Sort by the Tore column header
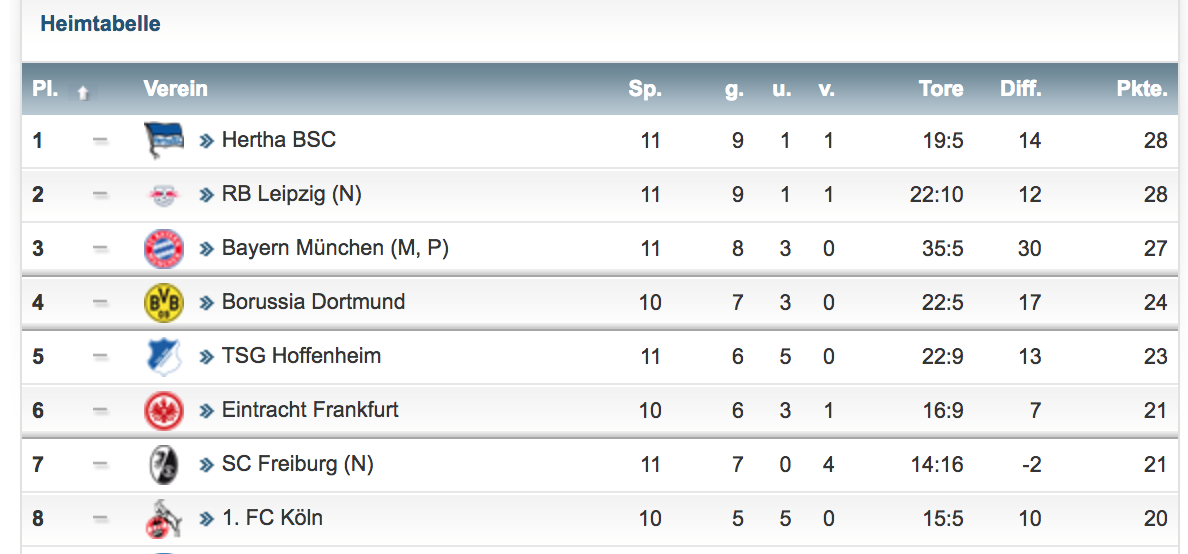Image resolution: width=1188 pixels, height=554 pixels. coord(941,89)
